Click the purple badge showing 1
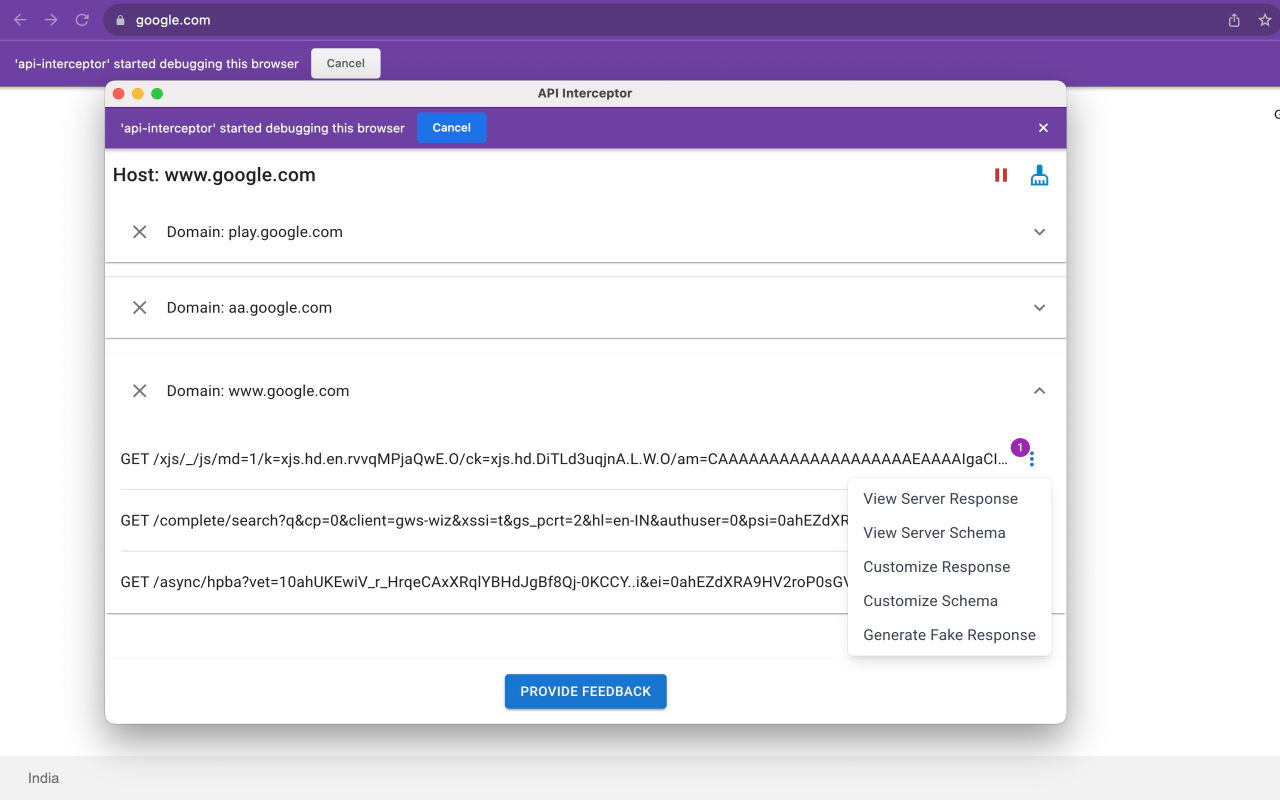The image size is (1280, 800). point(1020,448)
